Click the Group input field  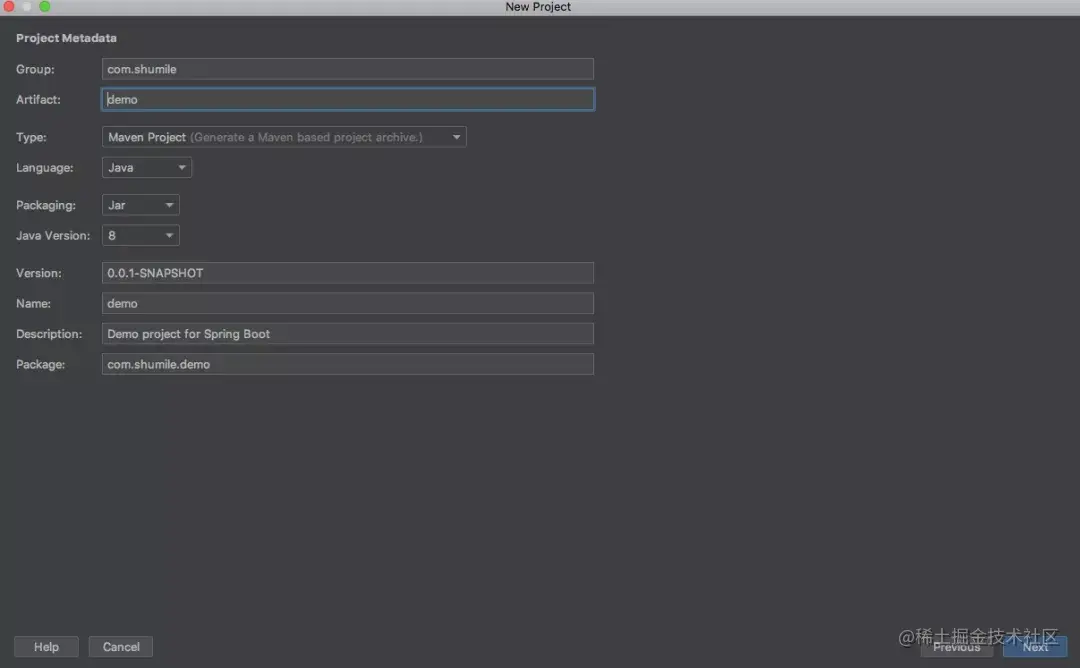[x=347, y=69]
